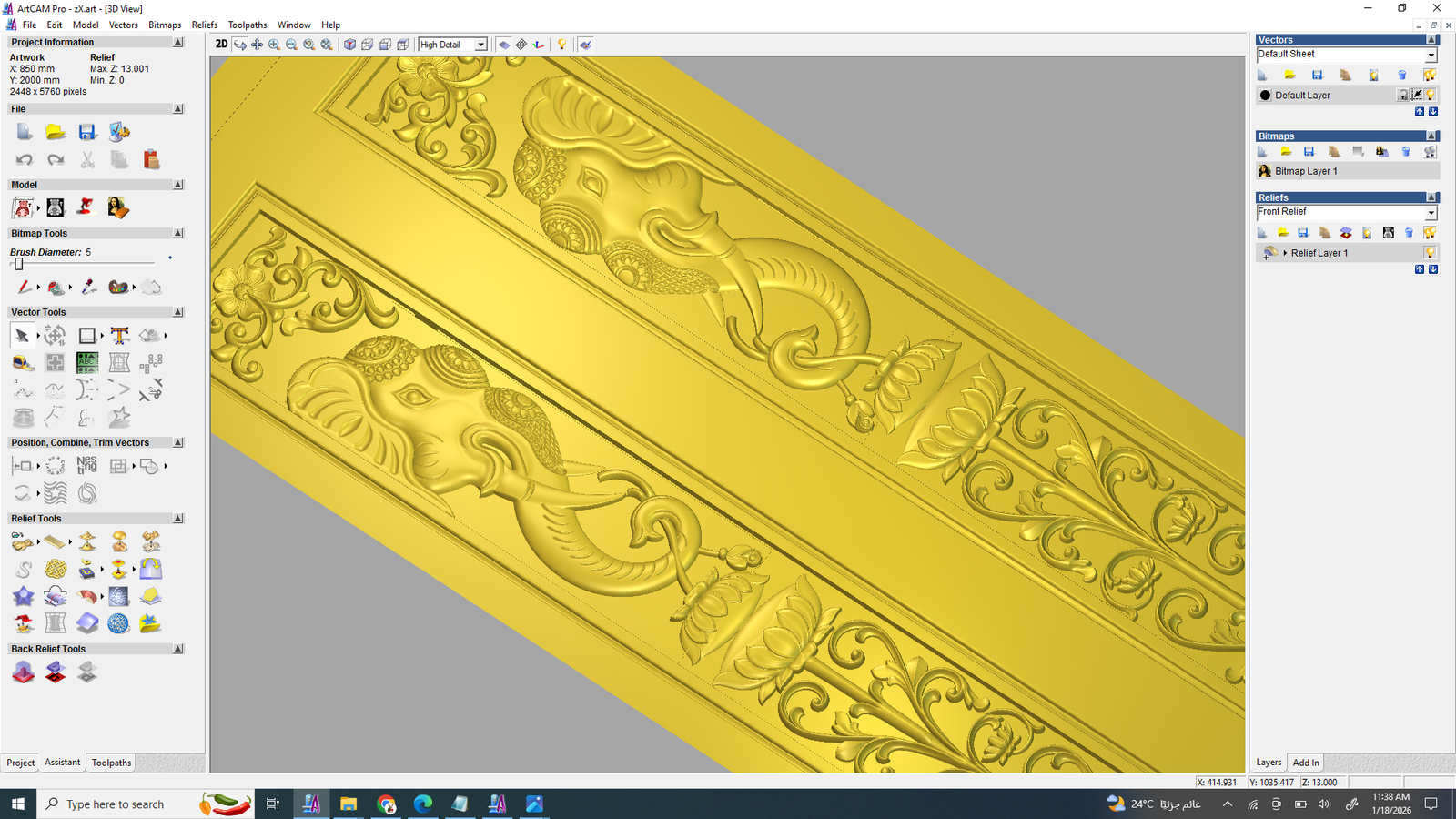The width and height of the screenshot is (1456, 819).
Task: Click the 2D view button
Action: [221, 44]
